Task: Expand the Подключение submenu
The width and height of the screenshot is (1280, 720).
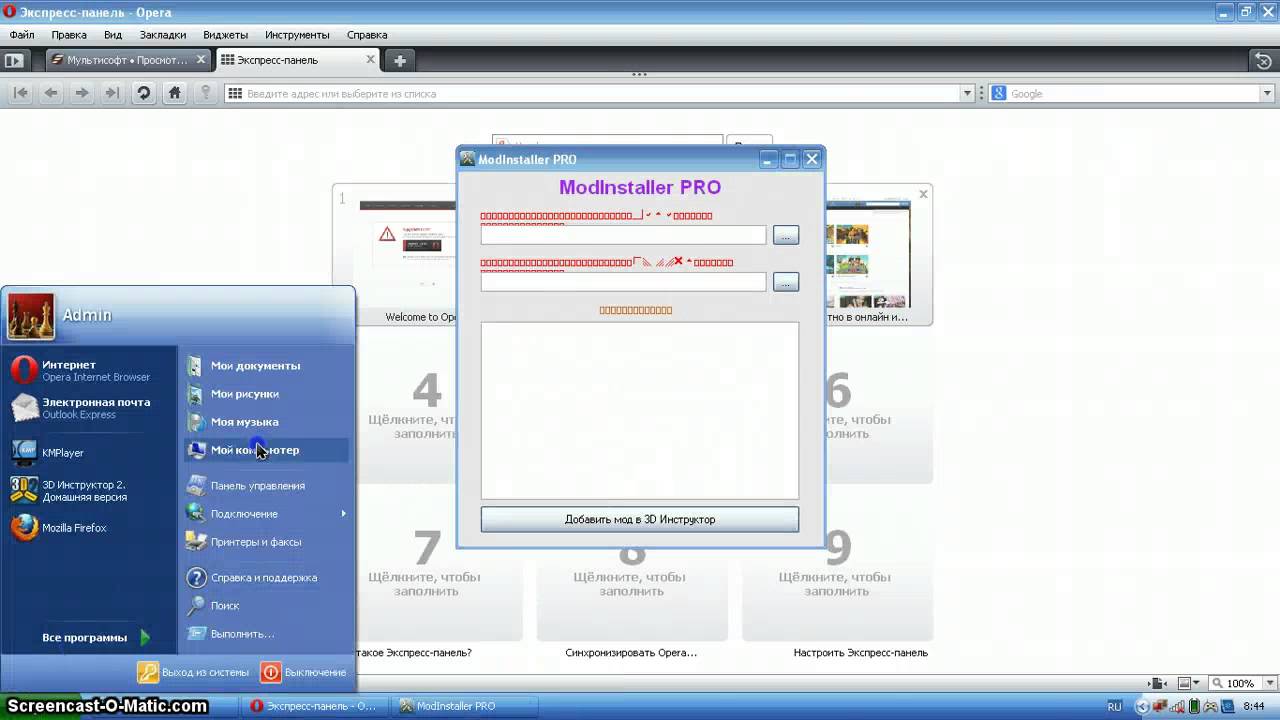Action: (x=265, y=514)
